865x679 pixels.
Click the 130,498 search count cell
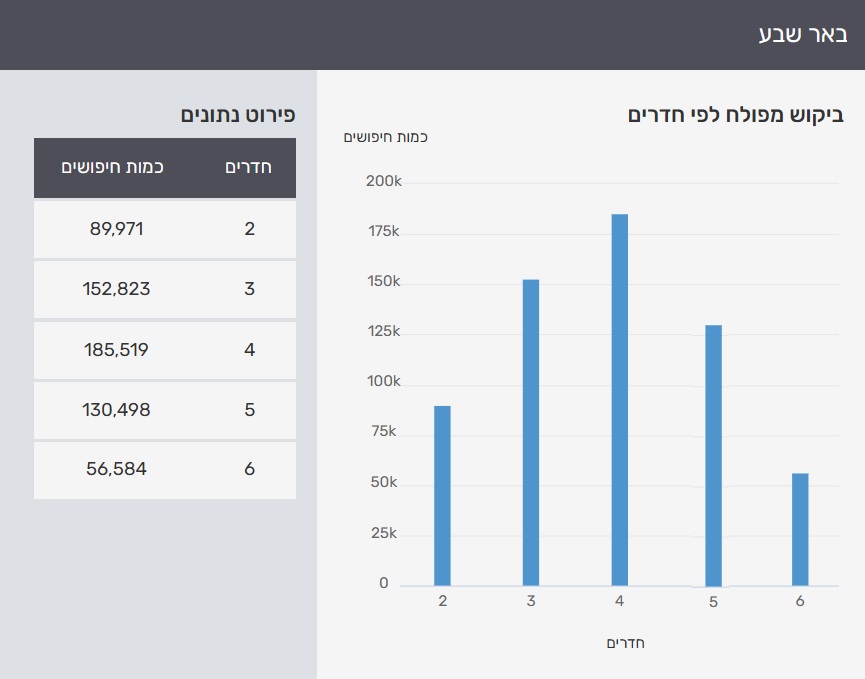click(x=117, y=410)
